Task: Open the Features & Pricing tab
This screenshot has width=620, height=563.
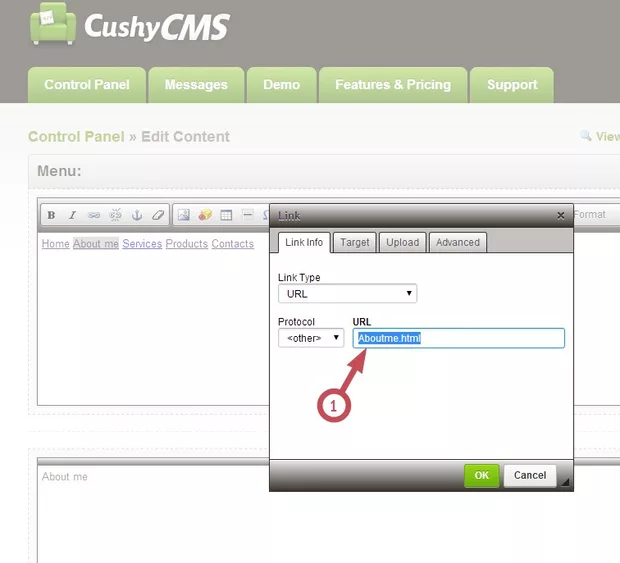Action: pos(393,85)
